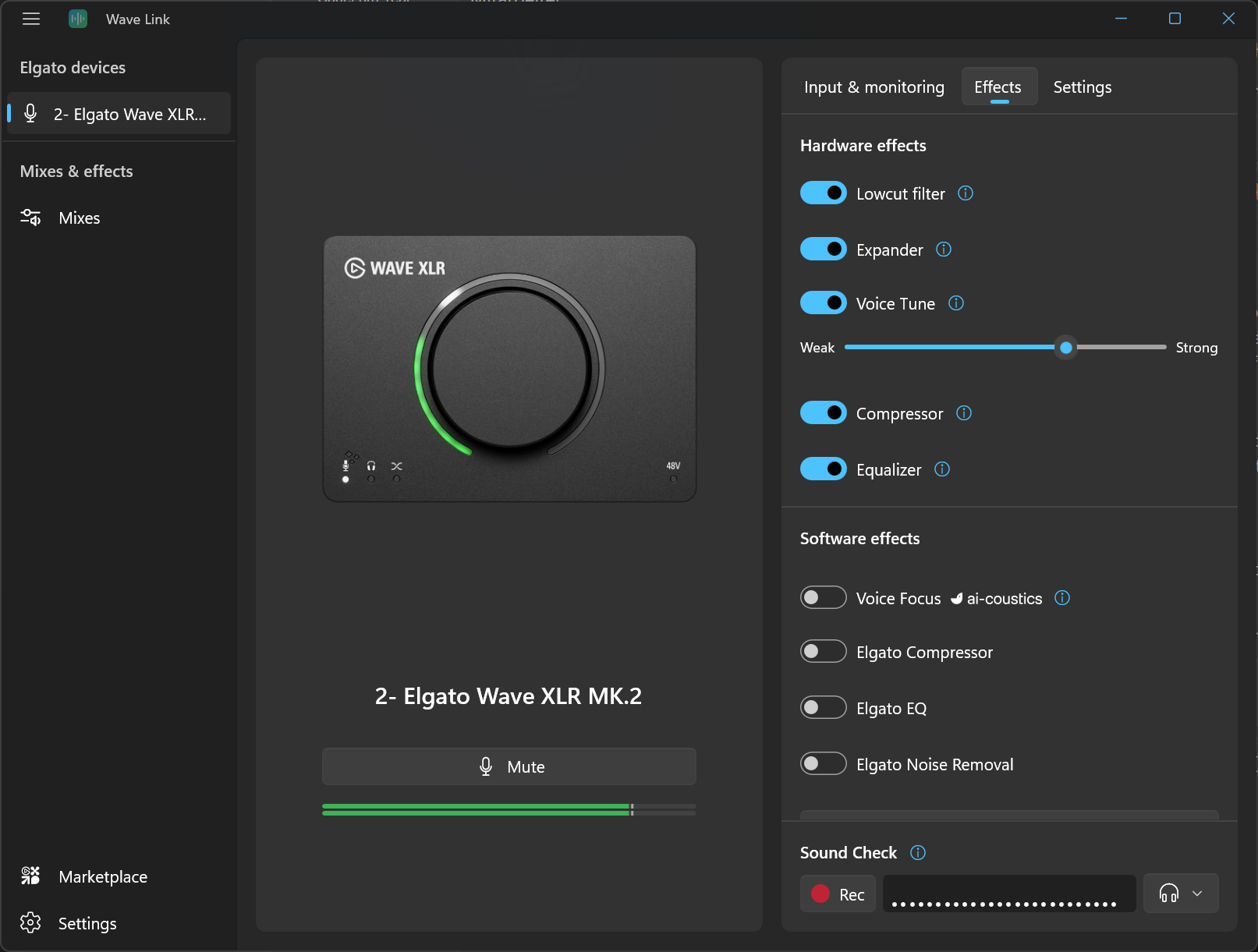Show info for Voice Focus ai-coustics
The height and width of the screenshot is (952, 1258).
pos(1062,598)
